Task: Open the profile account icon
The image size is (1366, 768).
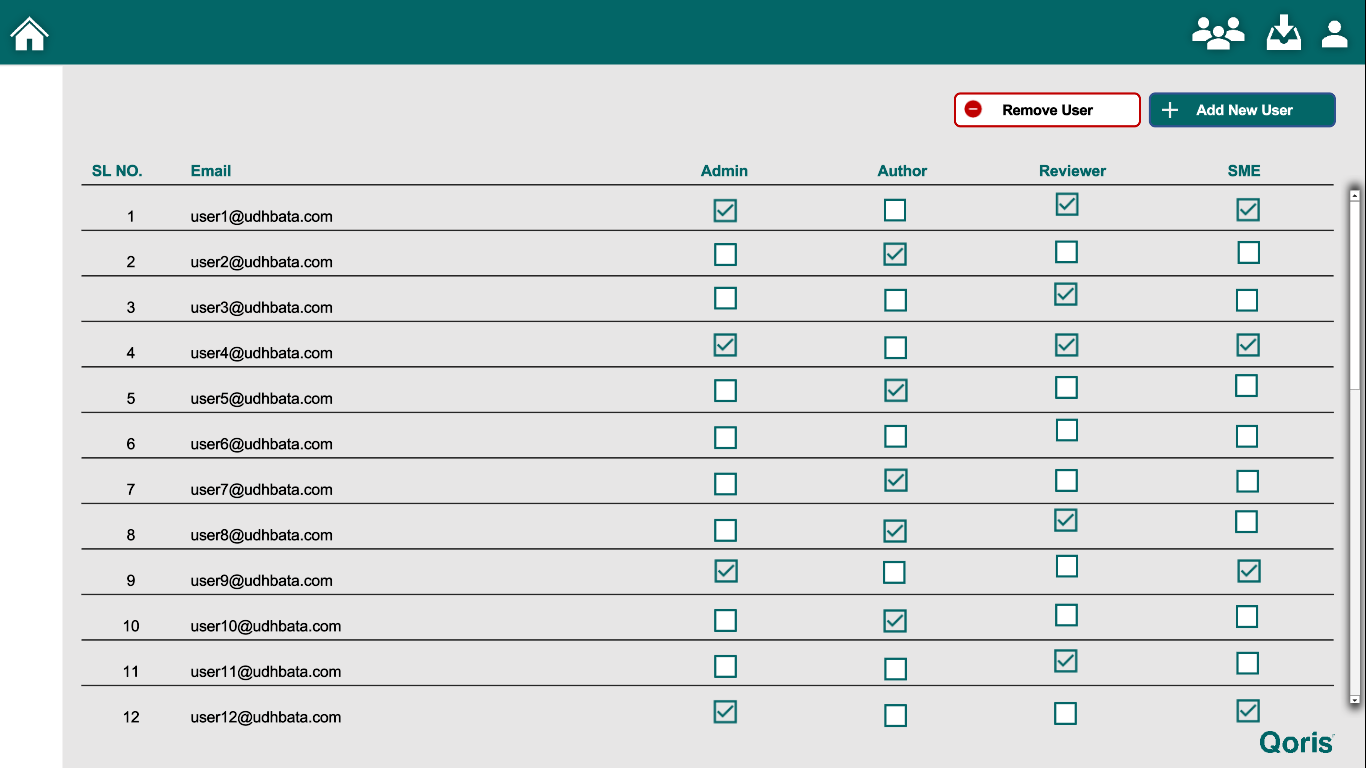Action: [x=1335, y=34]
